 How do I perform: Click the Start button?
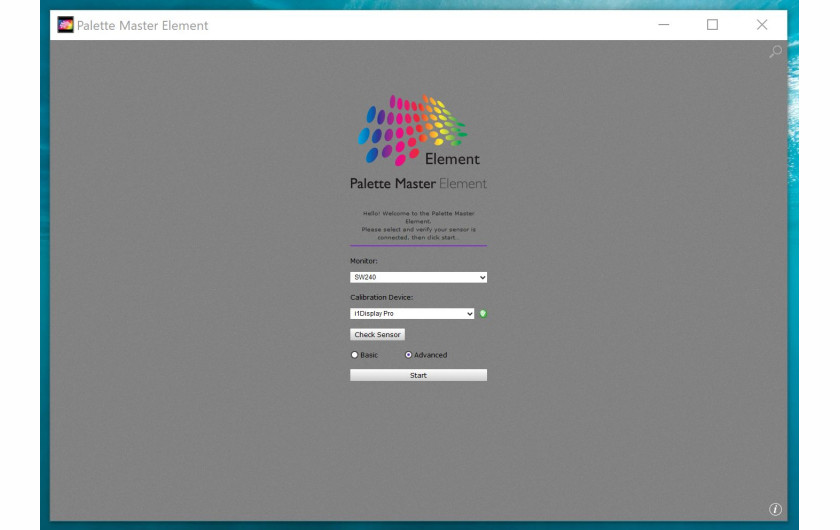tap(418, 375)
